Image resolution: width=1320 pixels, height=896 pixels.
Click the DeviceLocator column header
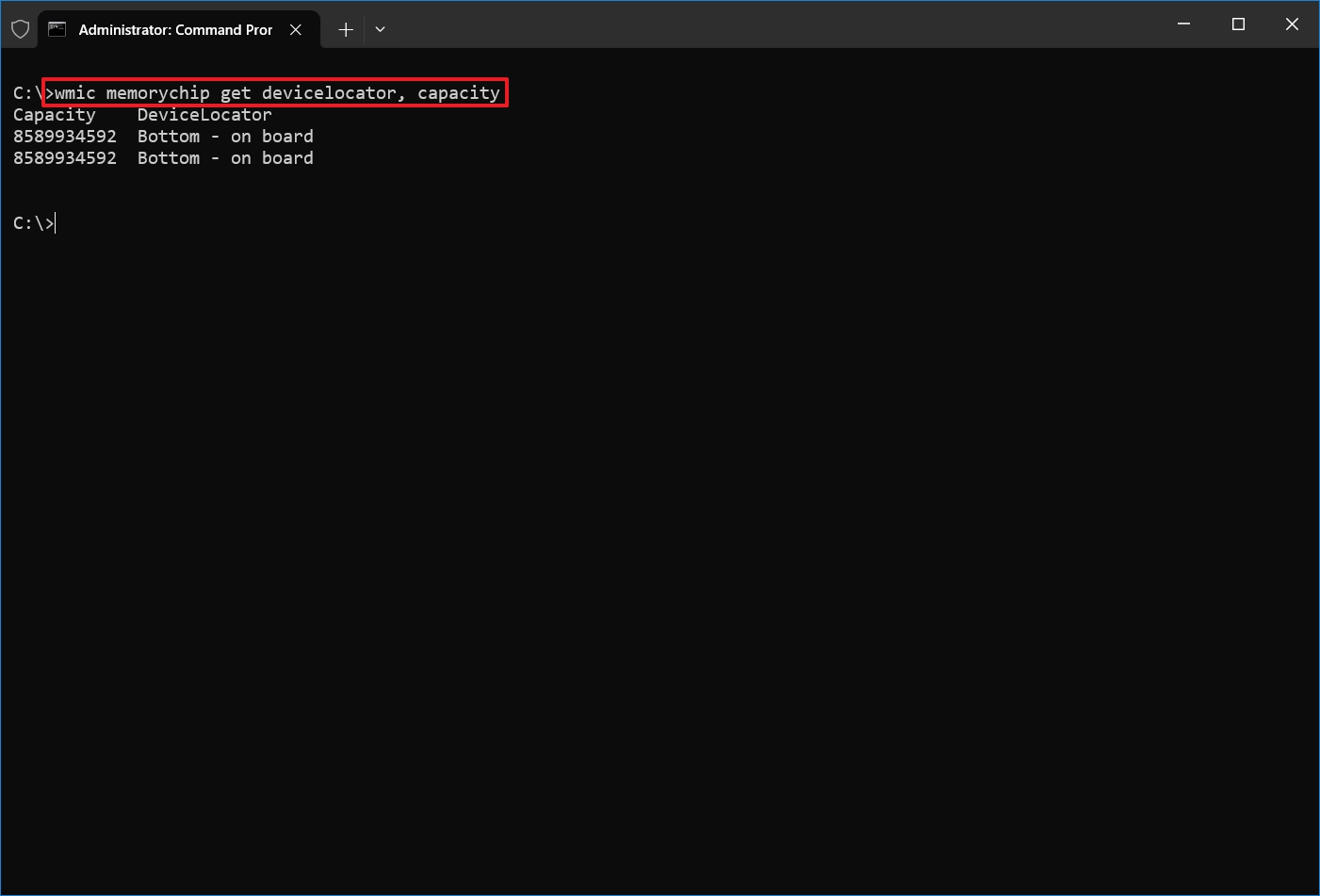204,115
